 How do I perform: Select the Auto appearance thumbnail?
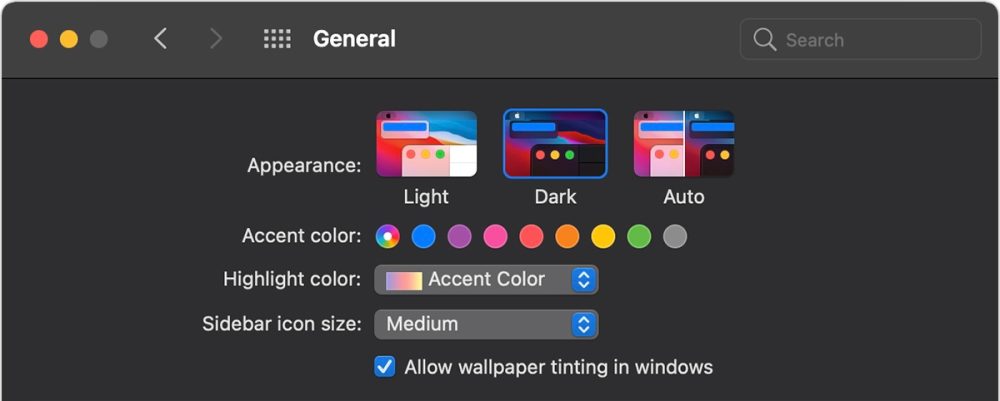(x=684, y=144)
